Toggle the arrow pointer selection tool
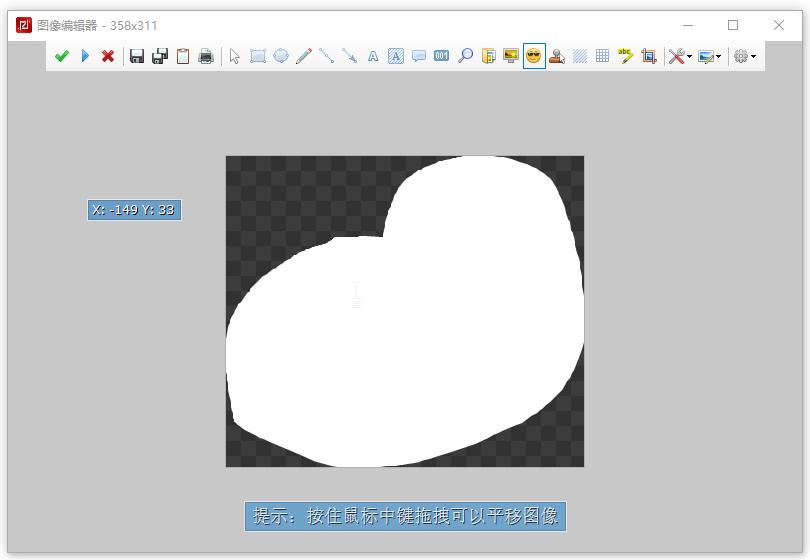Screen dimensions: 810x560 click(x=234, y=57)
